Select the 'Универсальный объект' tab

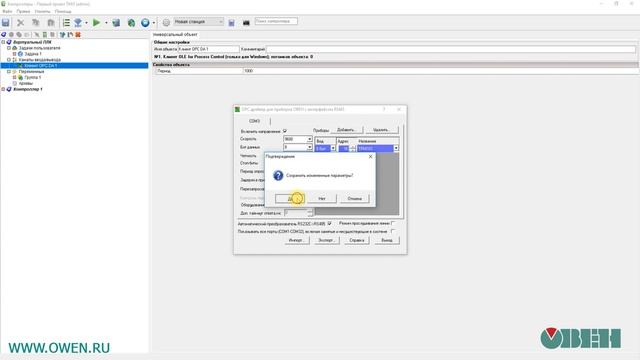point(175,35)
